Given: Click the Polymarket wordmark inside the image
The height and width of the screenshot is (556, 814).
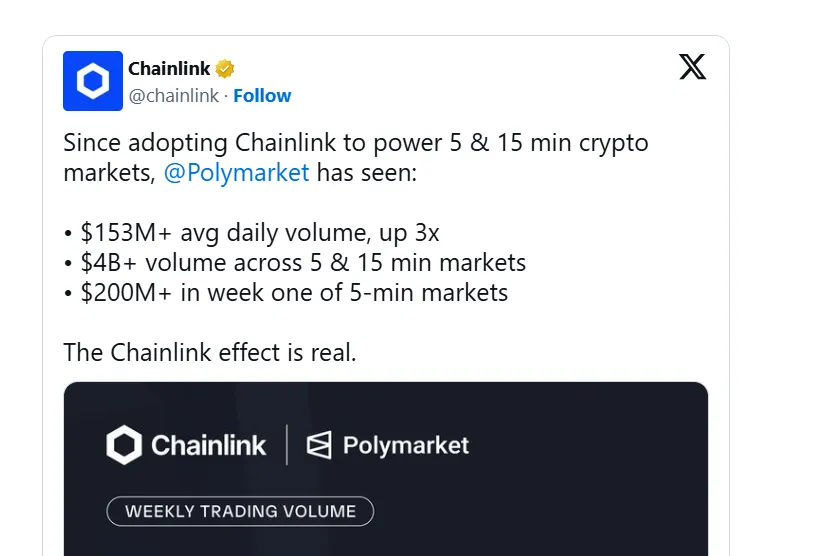Looking at the screenshot, I should pos(406,445).
